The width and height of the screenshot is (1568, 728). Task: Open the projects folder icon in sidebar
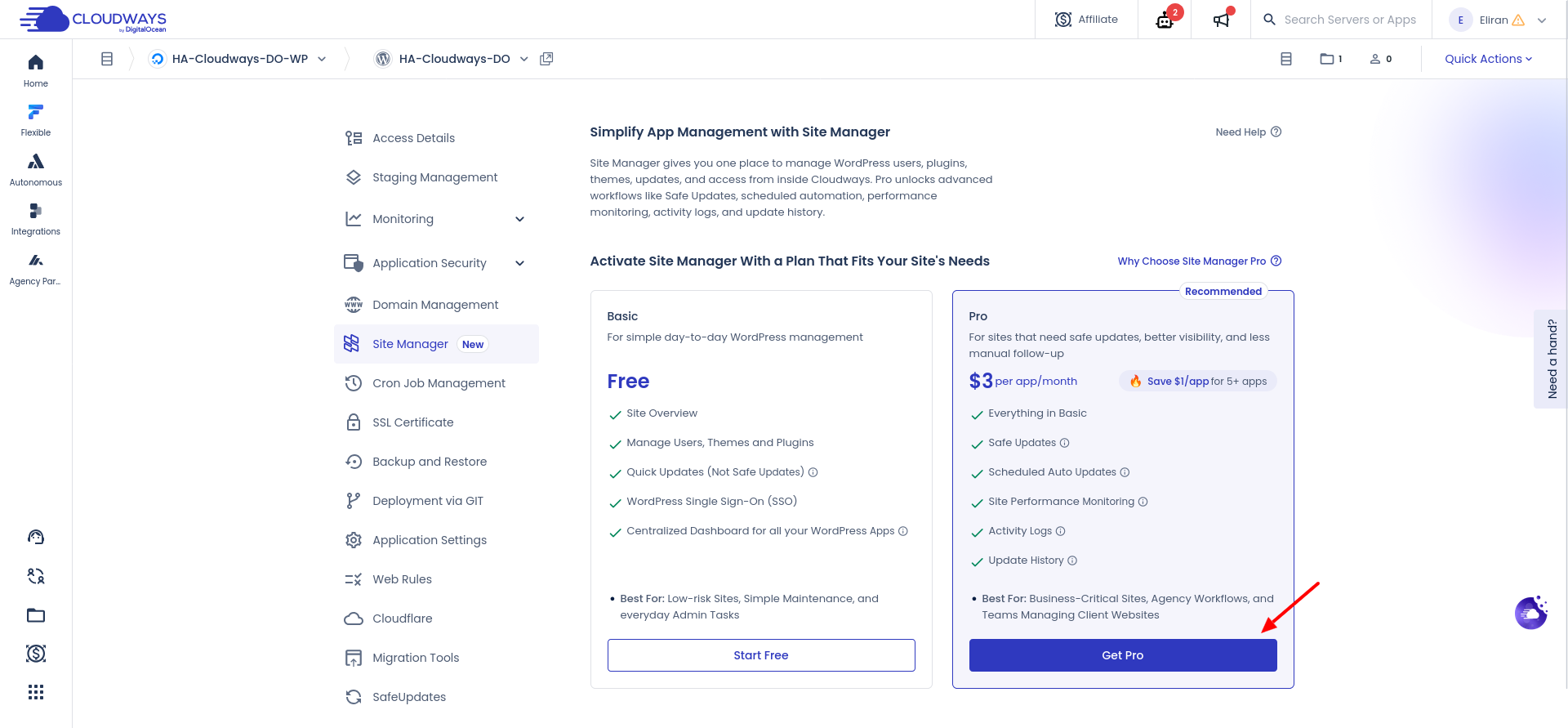[36, 615]
